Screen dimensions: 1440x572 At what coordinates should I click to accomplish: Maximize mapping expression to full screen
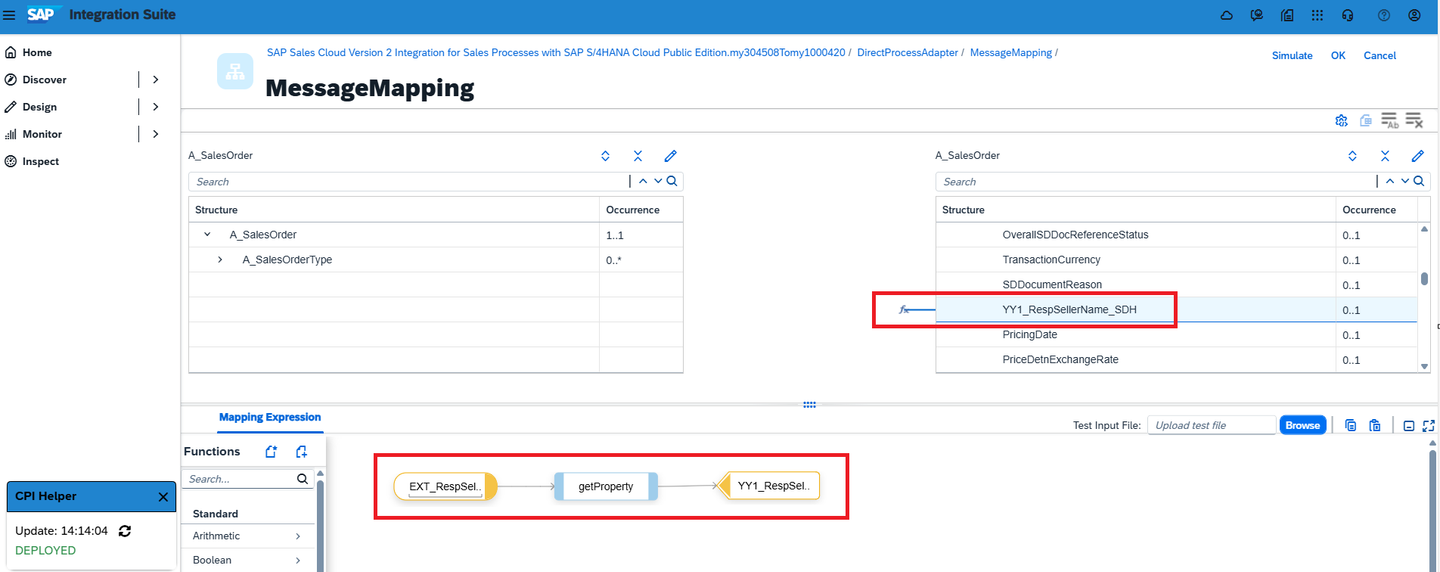click(x=1428, y=425)
